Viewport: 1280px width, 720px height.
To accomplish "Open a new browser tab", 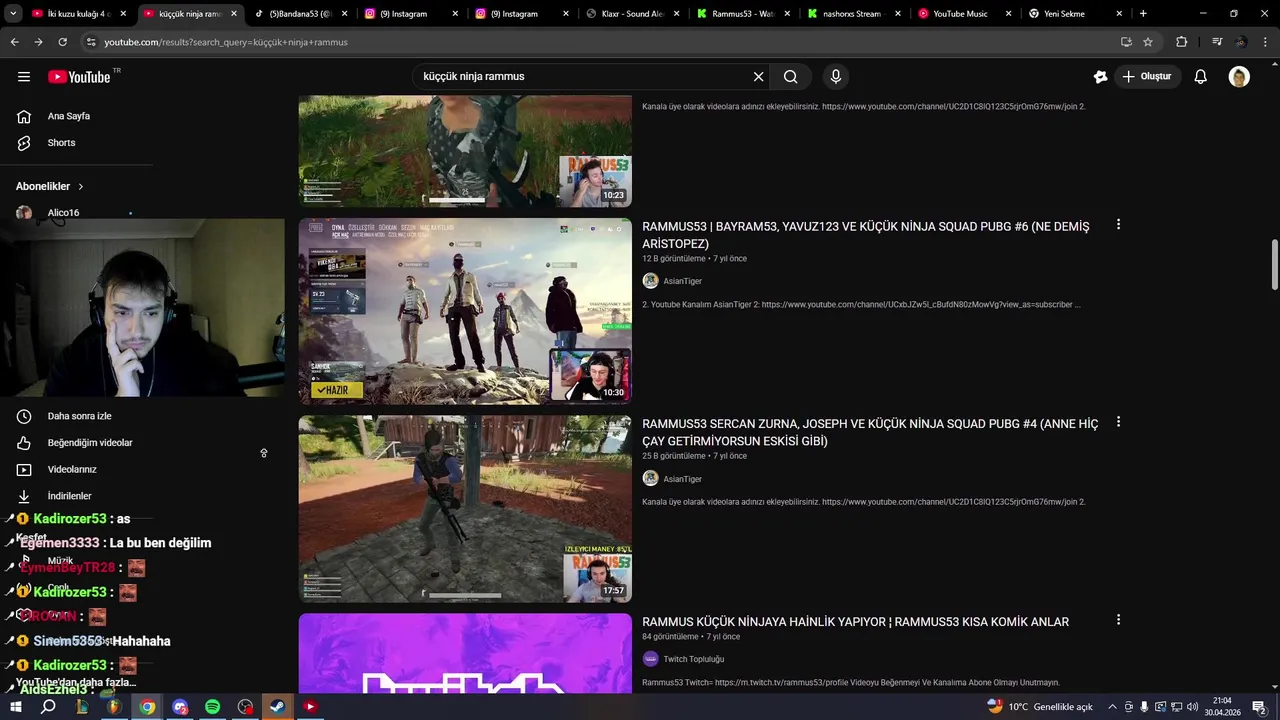I will [1143, 14].
